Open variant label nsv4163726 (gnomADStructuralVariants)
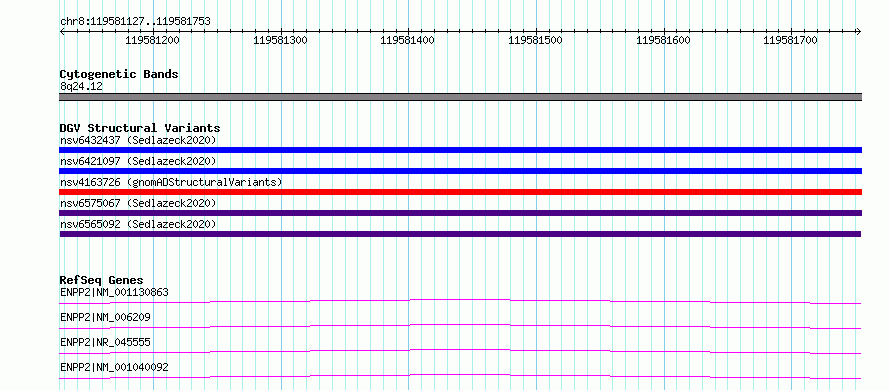 coord(171,182)
